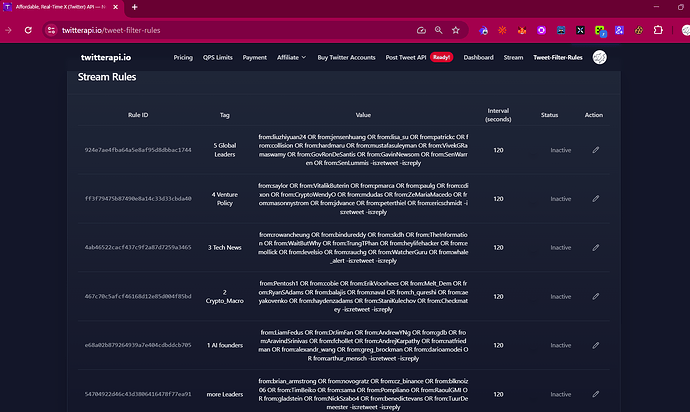
Task: Edit the 3 Tech News rule
Action: (x=595, y=248)
